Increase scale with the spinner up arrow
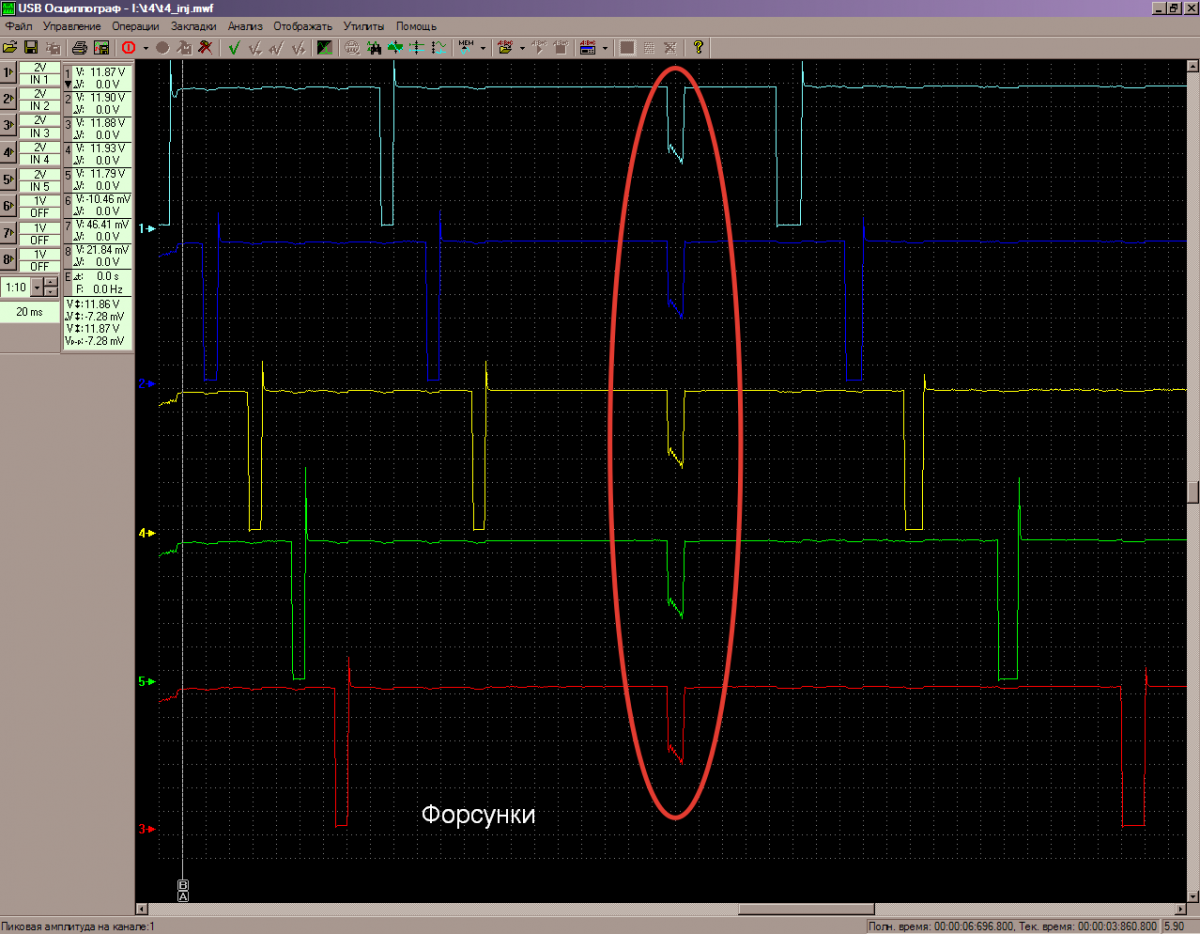The width and height of the screenshot is (1200, 934). pos(50,283)
